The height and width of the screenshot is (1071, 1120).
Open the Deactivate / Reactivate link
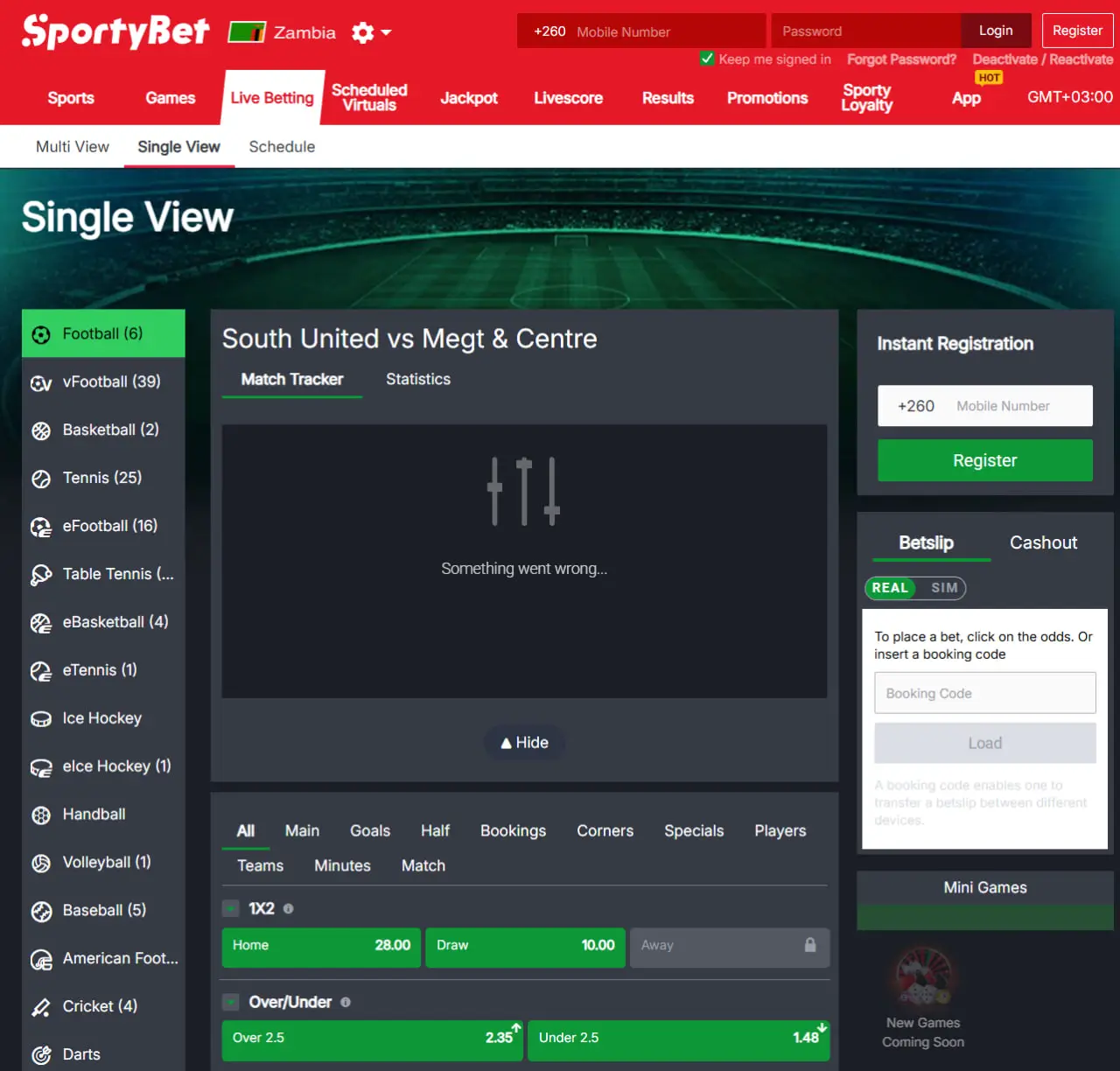[1043, 59]
